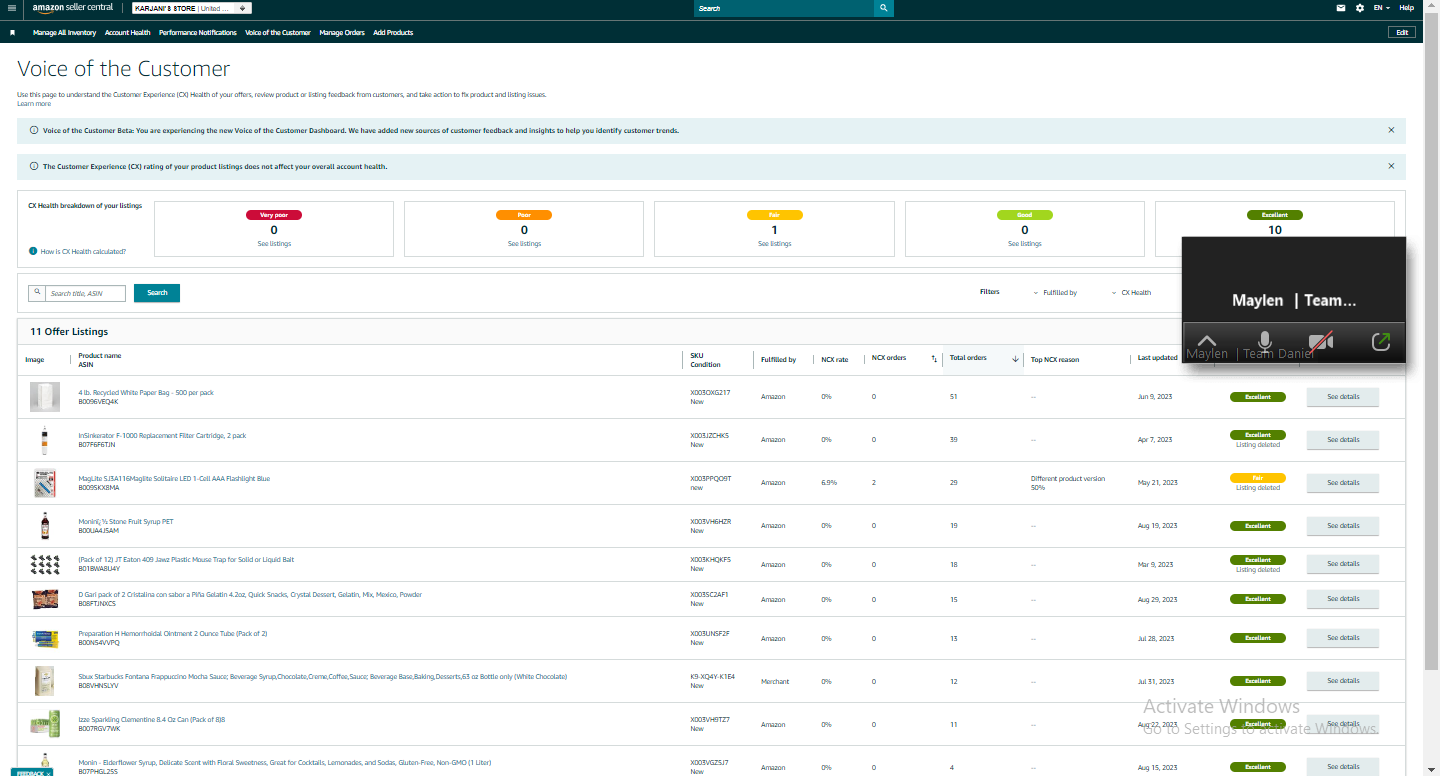The width and height of the screenshot is (1440, 776).
Task: Click the Last updated column header
Action: (1158, 358)
